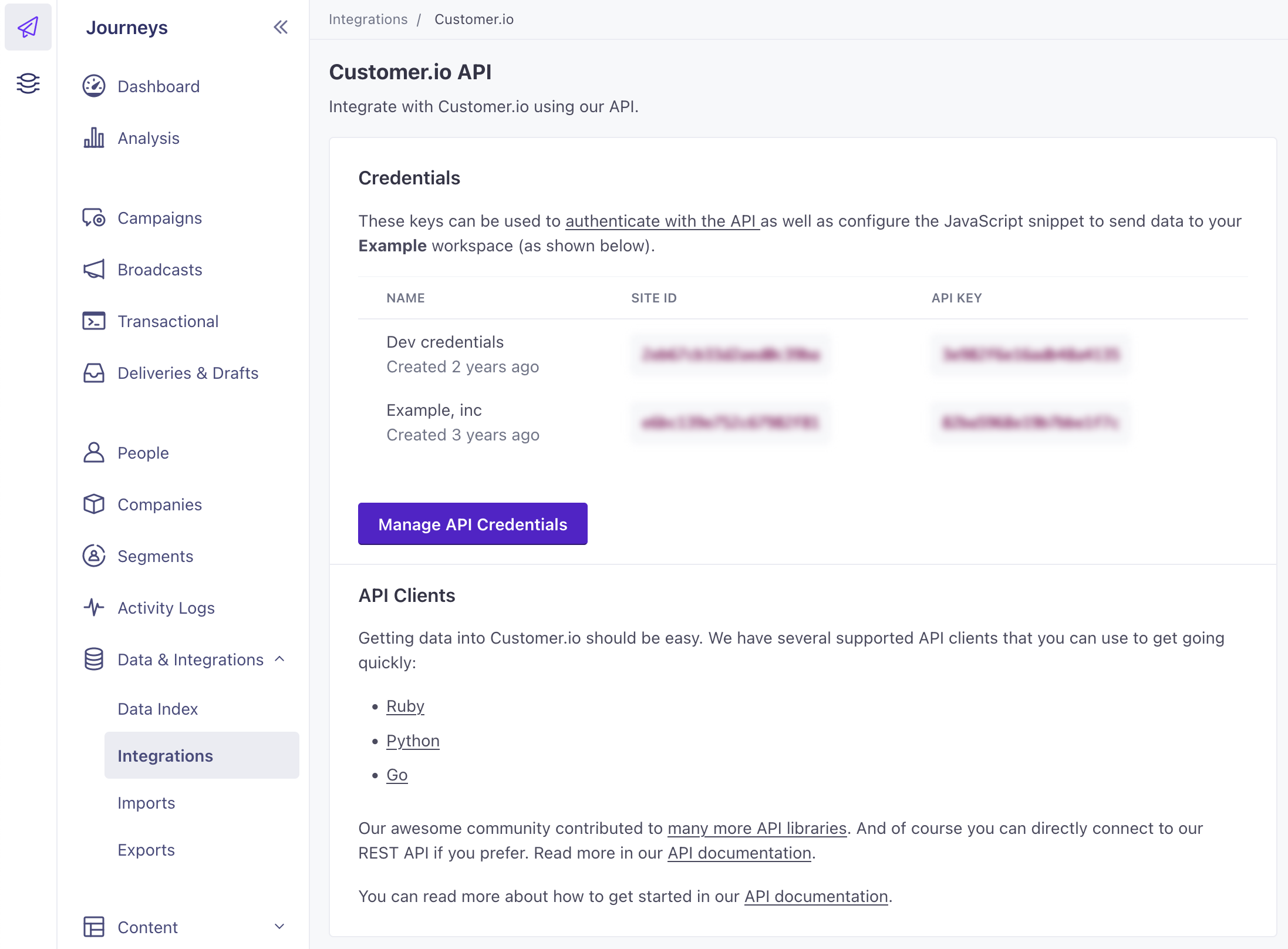Screen dimensions: 1288x949
Task: Click the People person icon
Action: point(94,453)
